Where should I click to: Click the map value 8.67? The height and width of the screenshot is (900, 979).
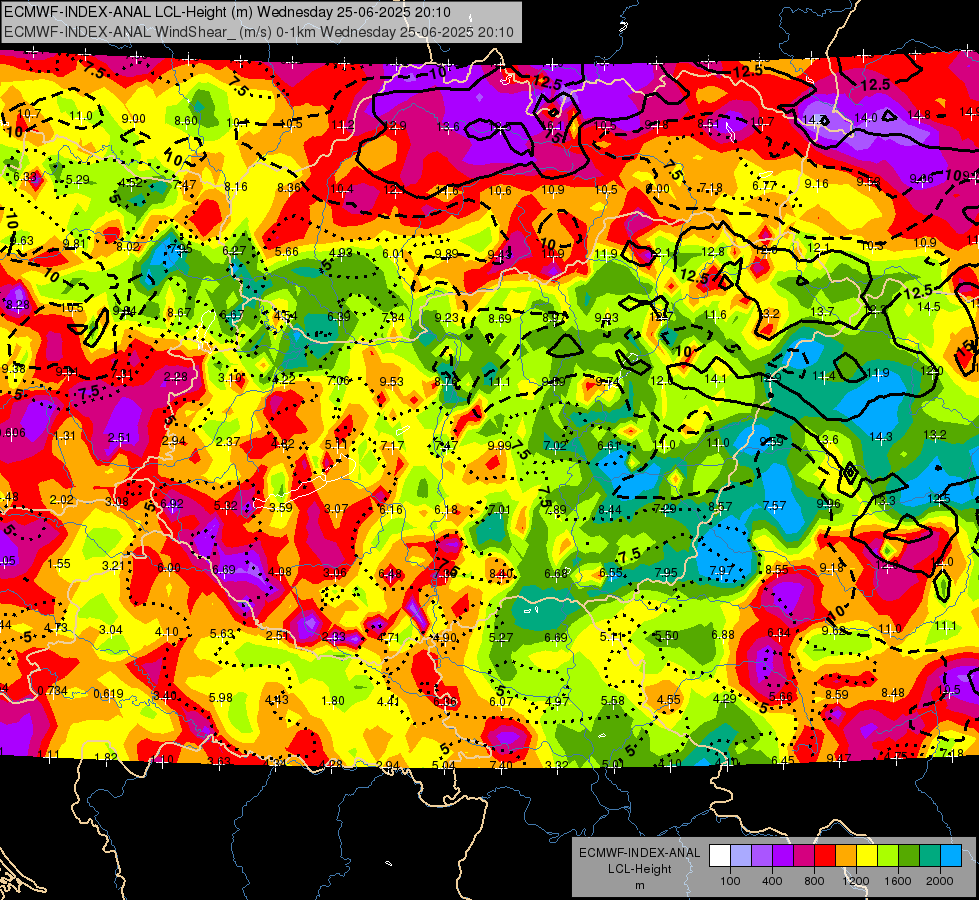click(180, 312)
